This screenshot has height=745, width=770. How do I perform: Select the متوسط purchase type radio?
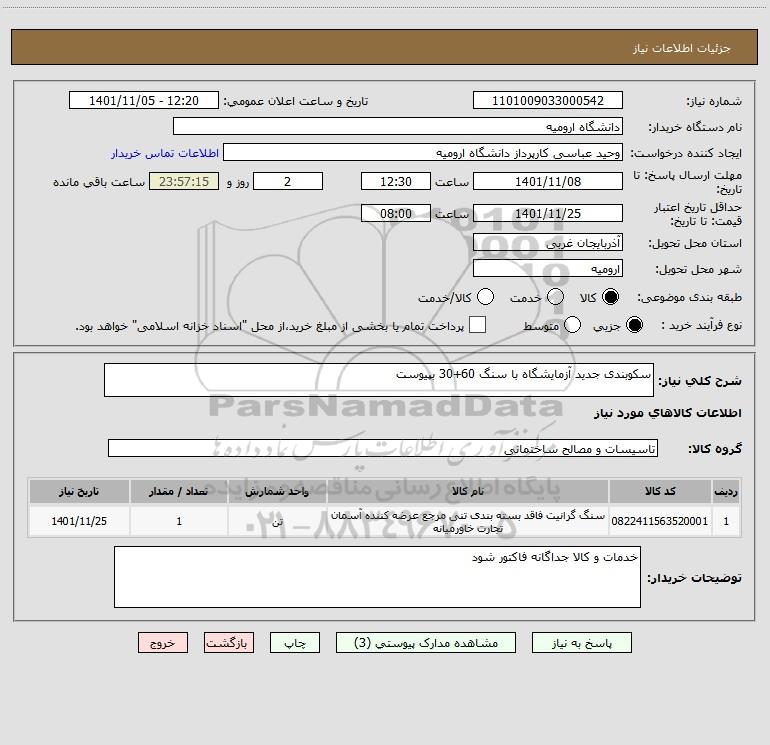click(x=572, y=325)
